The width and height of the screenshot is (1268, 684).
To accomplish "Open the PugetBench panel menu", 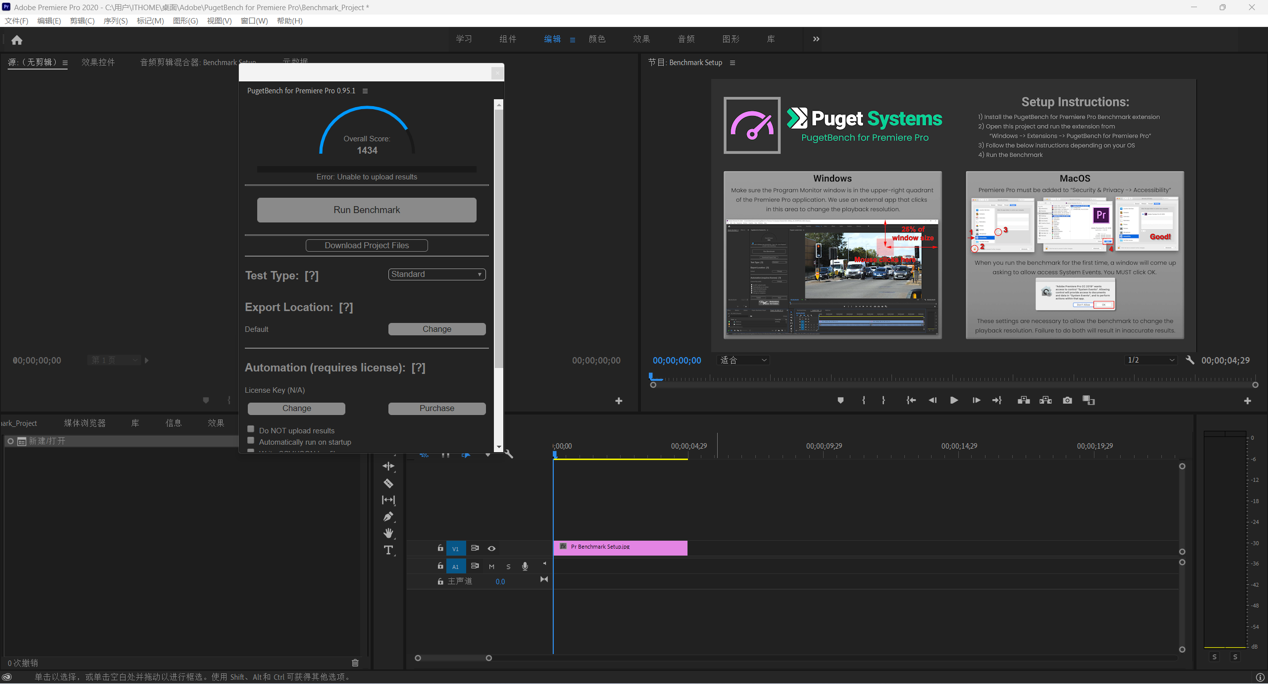I will click(x=365, y=91).
